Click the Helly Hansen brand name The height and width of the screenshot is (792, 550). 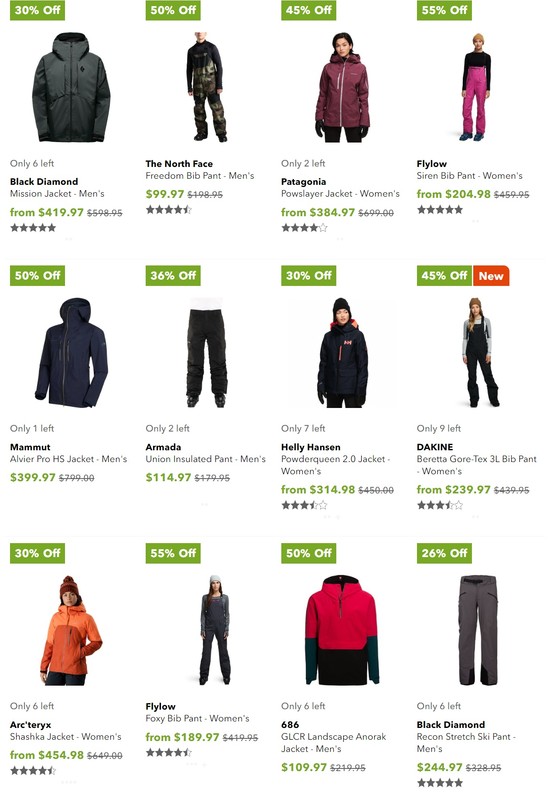[311, 447]
